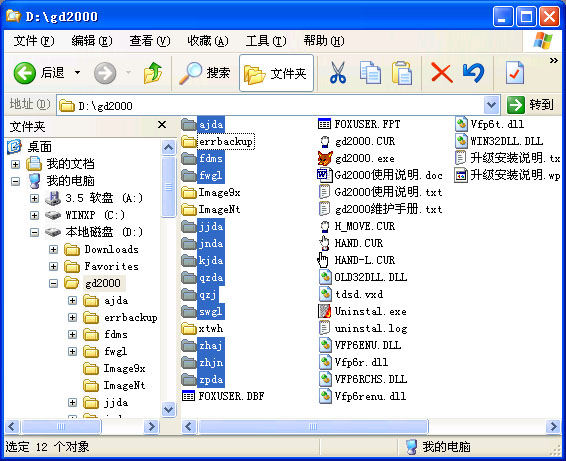The width and height of the screenshot is (566, 461).
Task: Collapse the gd2000 tree node
Action: pos(53,283)
